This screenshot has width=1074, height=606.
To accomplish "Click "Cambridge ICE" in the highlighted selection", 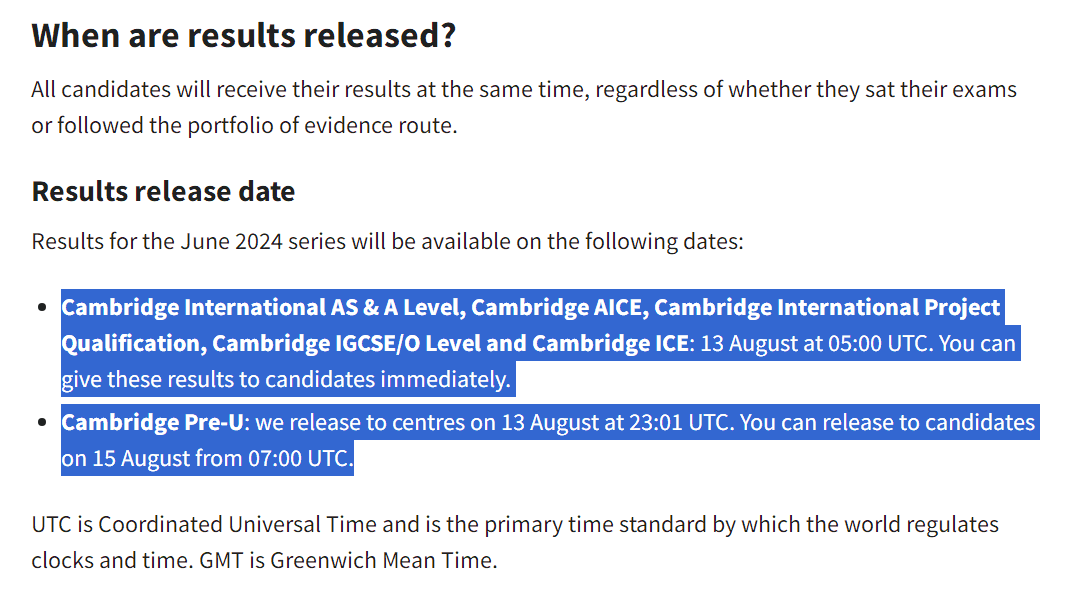I will (610, 343).
